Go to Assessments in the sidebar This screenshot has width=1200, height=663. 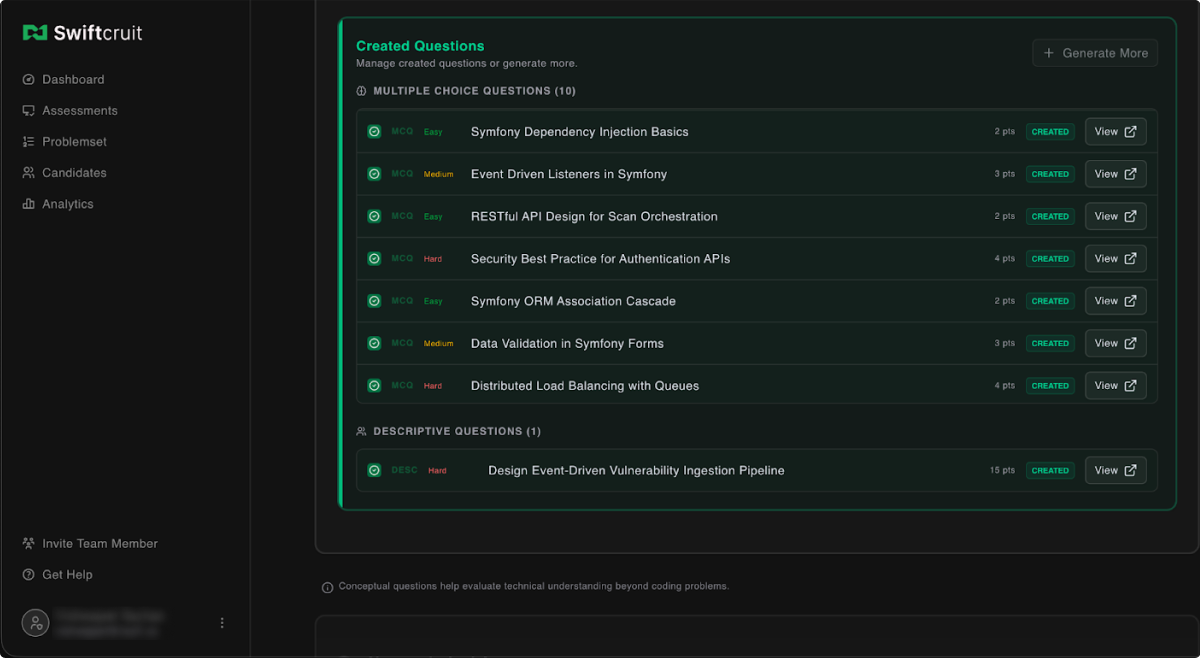(79, 111)
